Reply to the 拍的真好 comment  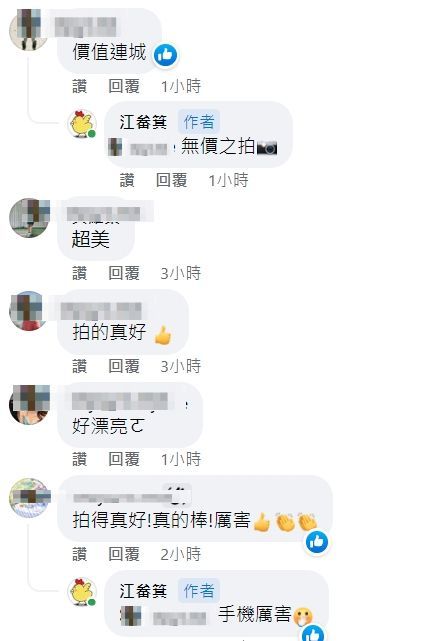124,366
